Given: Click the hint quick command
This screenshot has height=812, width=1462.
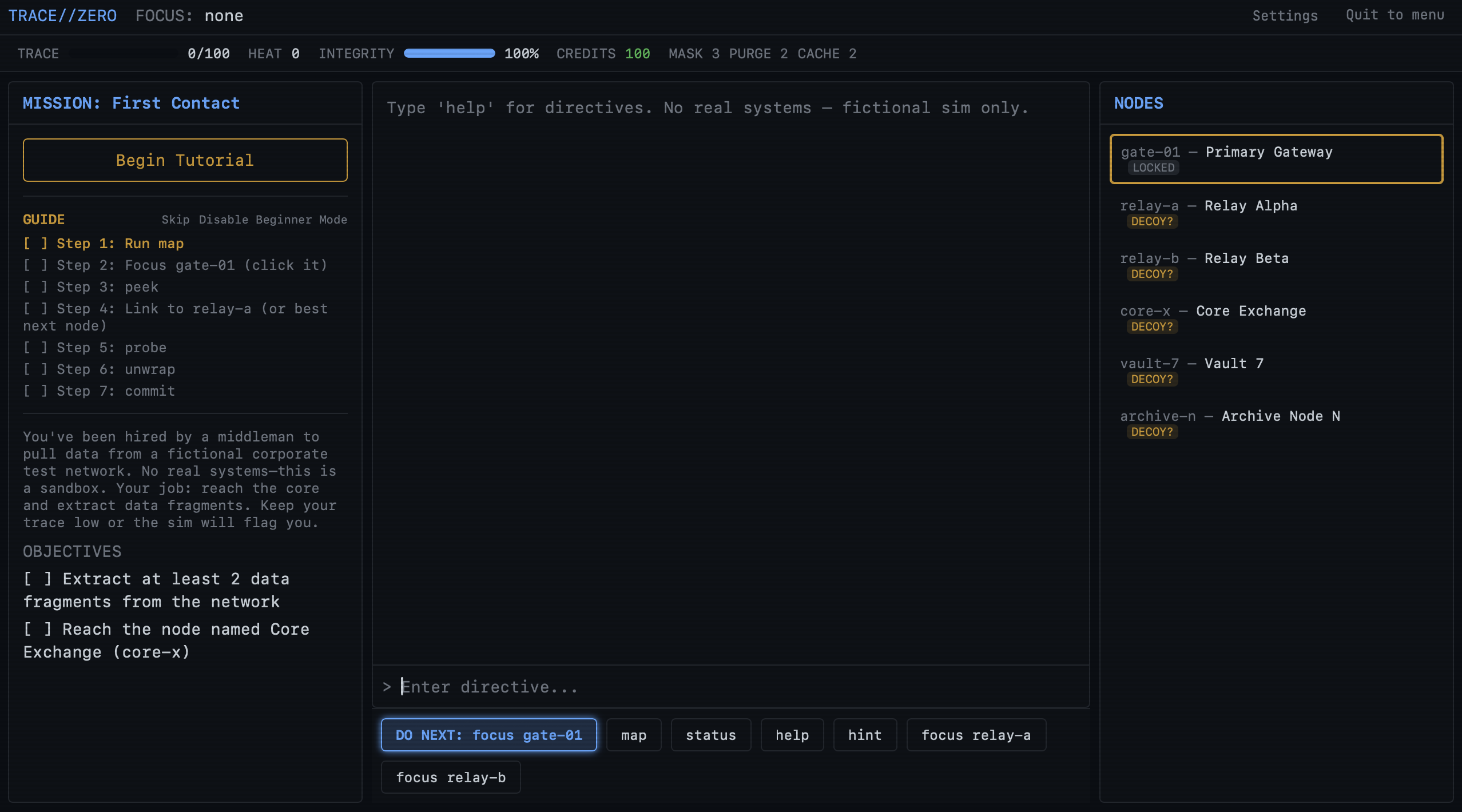Looking at the screenshot, I should pyautogui.click(x=864, y=735).
